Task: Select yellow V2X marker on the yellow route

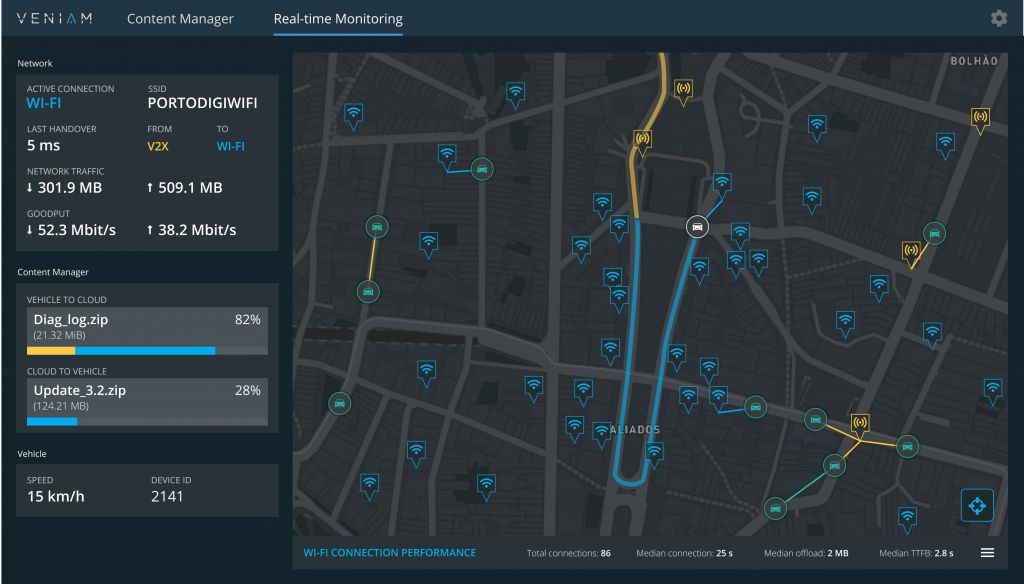Action: coord(642,139)
